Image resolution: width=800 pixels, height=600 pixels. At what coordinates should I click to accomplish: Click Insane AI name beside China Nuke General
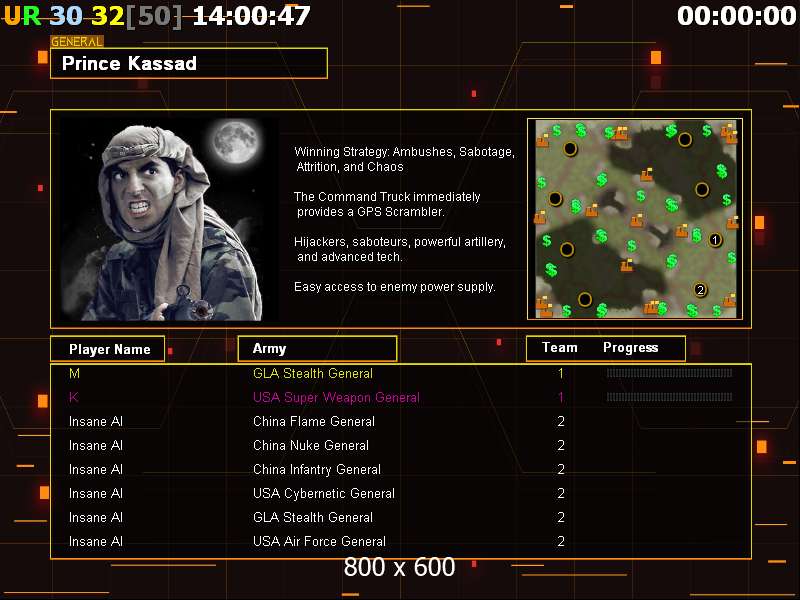(96, 445)
